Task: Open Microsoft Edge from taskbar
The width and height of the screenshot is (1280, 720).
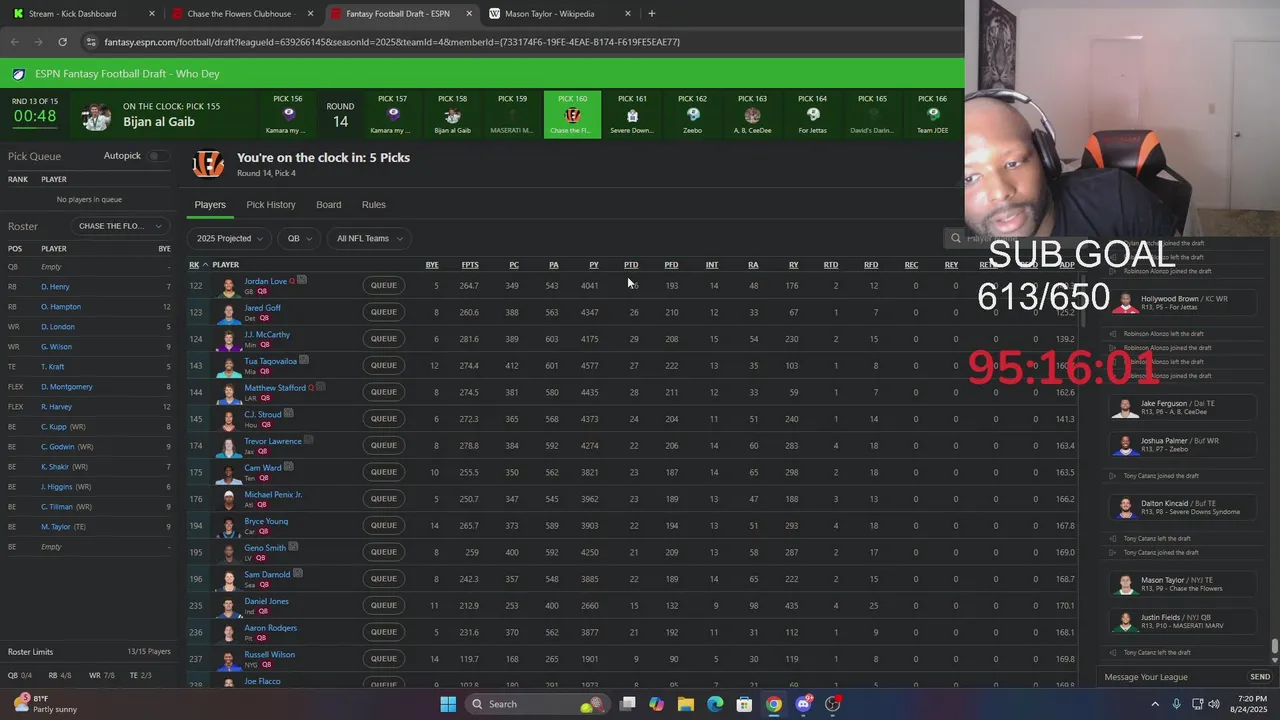Action: (715, 704)
